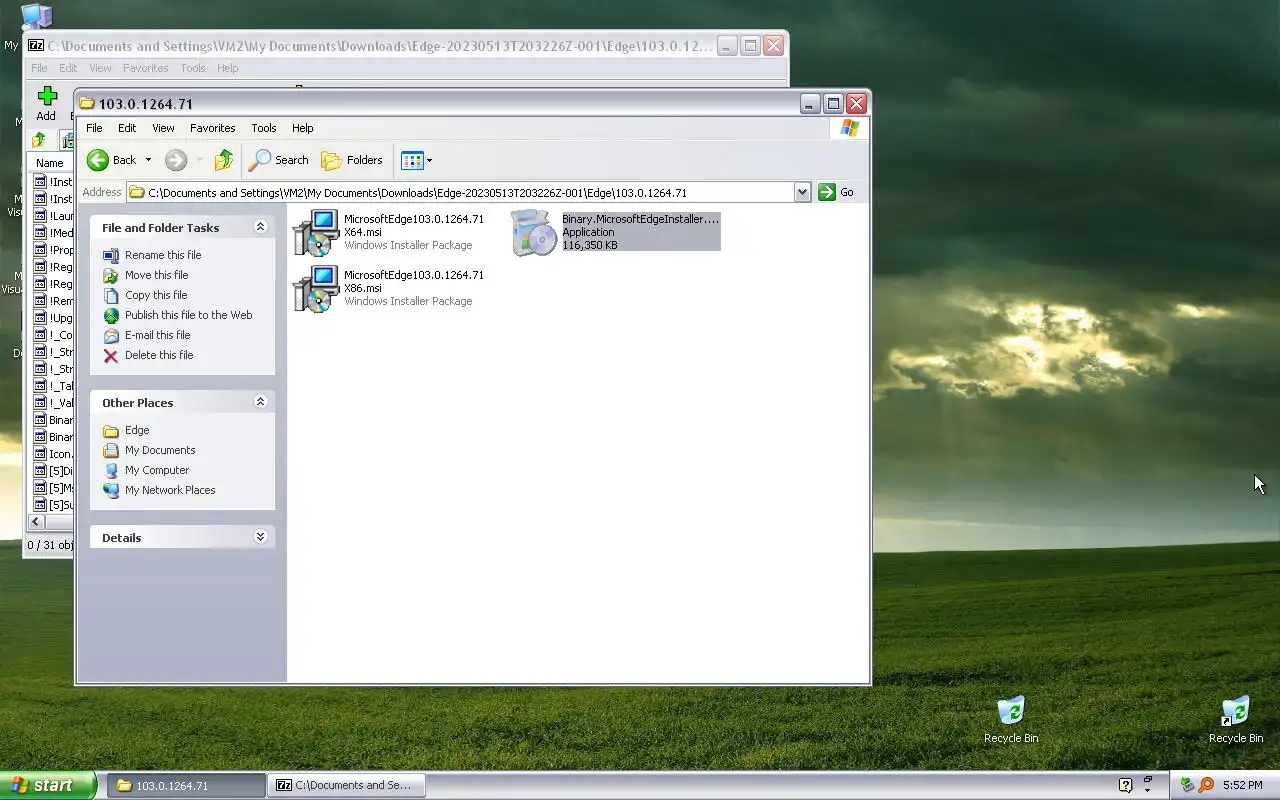Click the Windows flag logo in Explorer
Viewport: 1280px width, 800px height.
coord(850,128)
